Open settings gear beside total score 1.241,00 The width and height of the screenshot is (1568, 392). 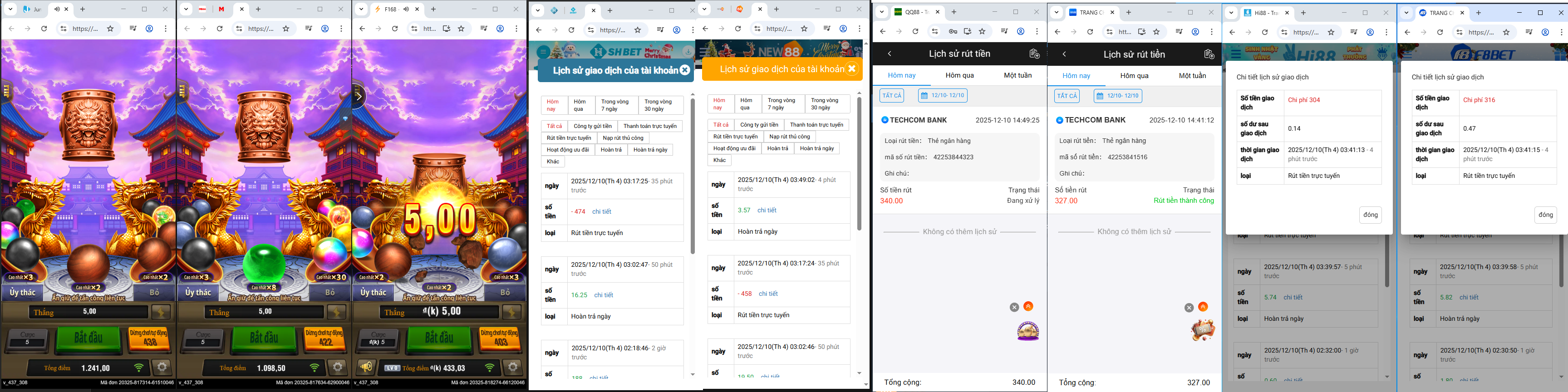161,367
